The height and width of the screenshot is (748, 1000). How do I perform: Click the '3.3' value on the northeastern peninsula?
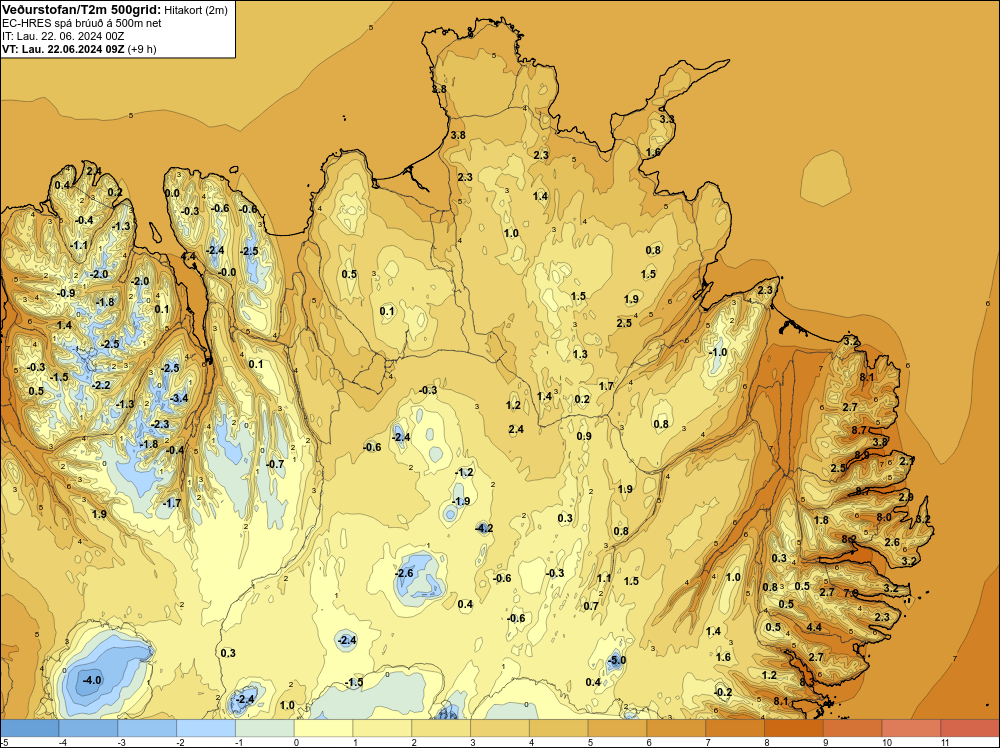click(666, 119)
